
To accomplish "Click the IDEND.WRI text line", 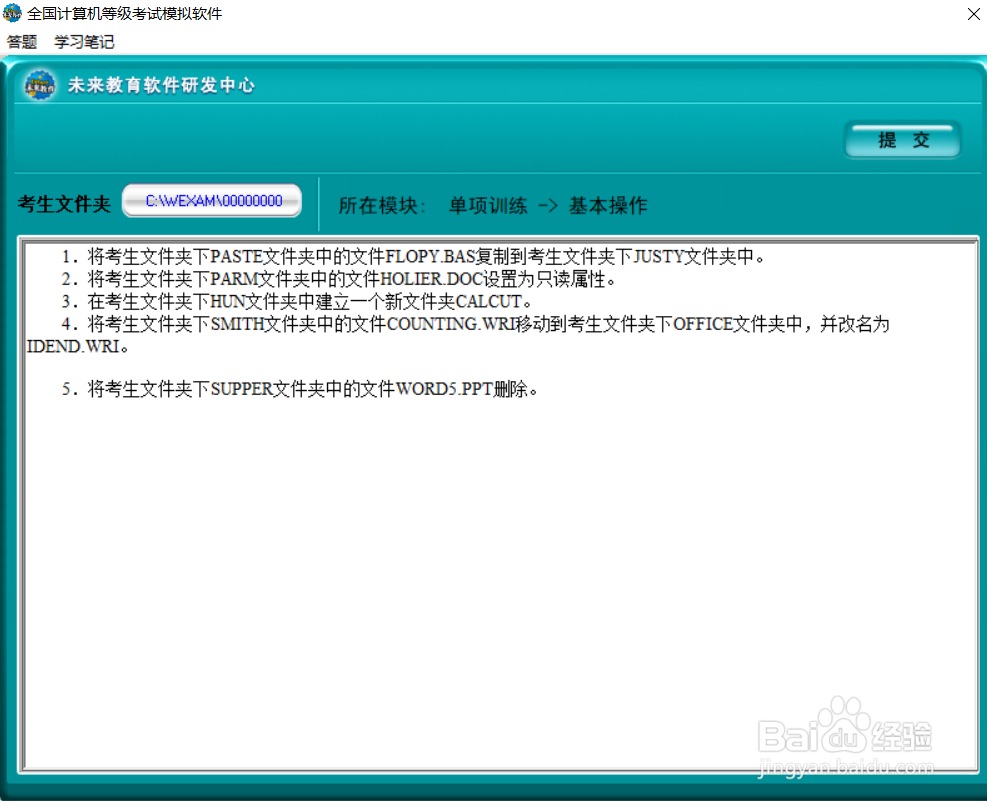I will 77,347.
